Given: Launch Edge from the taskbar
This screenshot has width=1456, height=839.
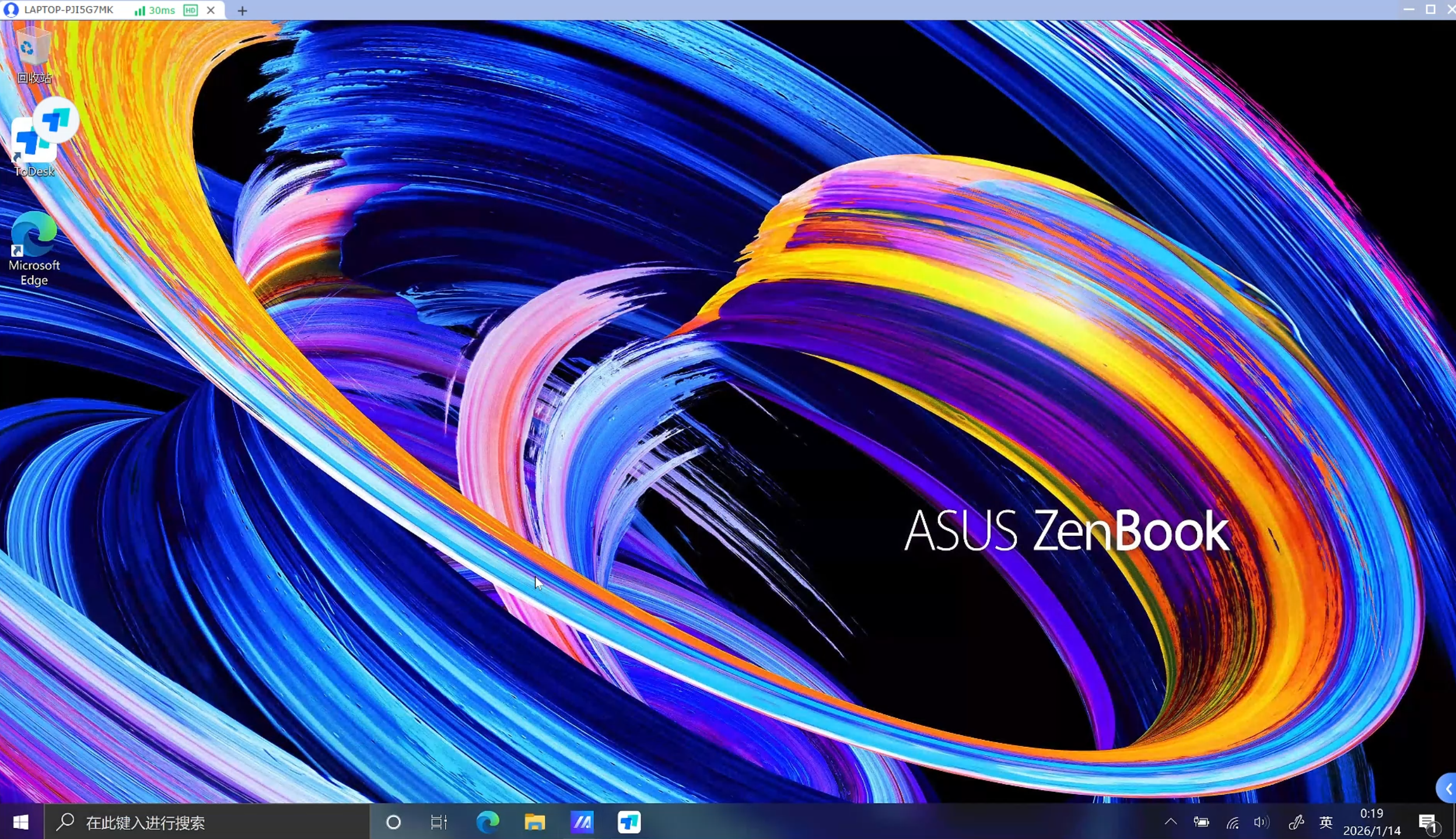Looking at the screenshot, I should 488,822.
